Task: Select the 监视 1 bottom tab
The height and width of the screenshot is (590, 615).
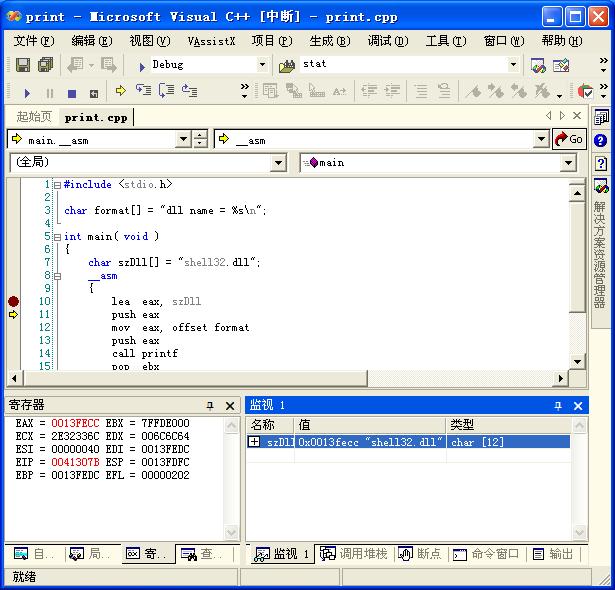Action: (x=282, y=554)
